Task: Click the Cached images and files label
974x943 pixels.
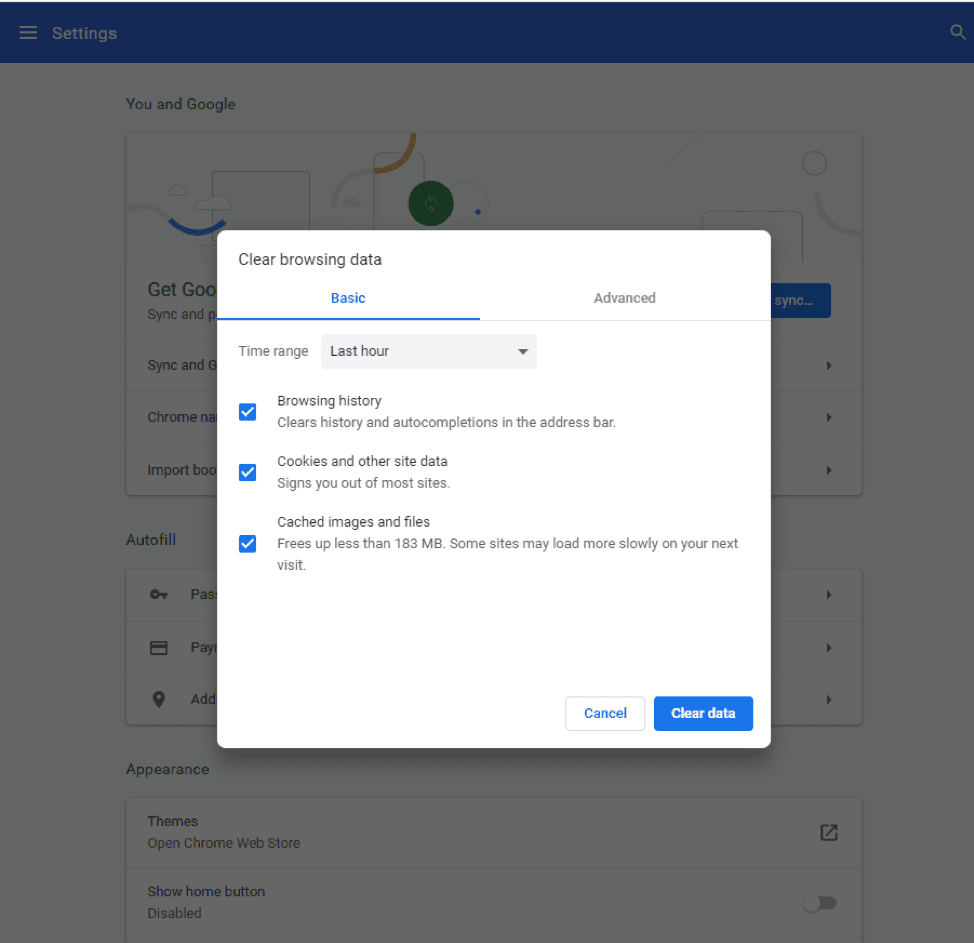Action: point(353,522)
